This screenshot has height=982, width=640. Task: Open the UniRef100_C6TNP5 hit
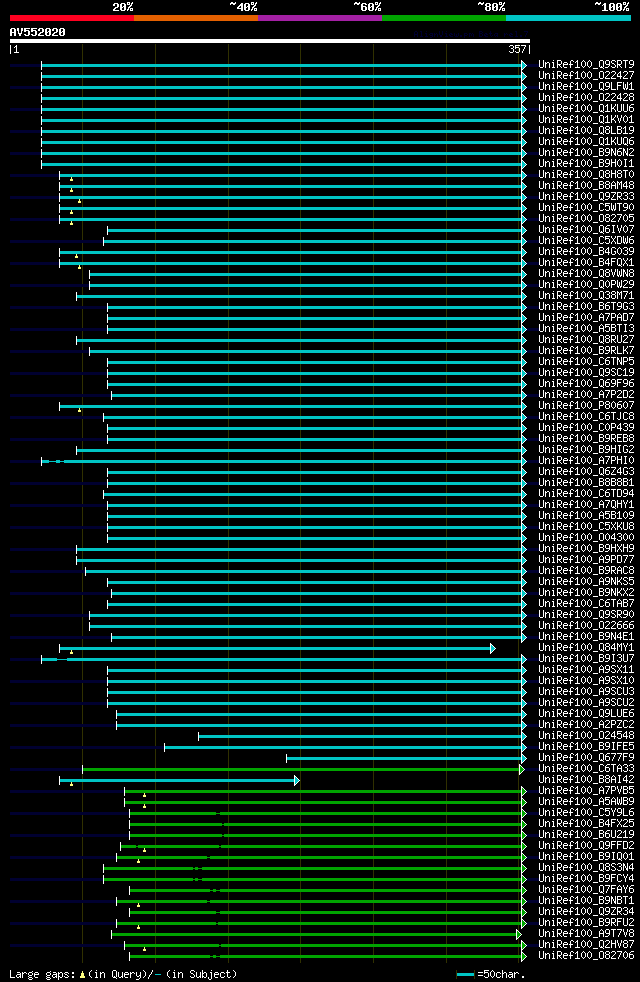point(586,361)
